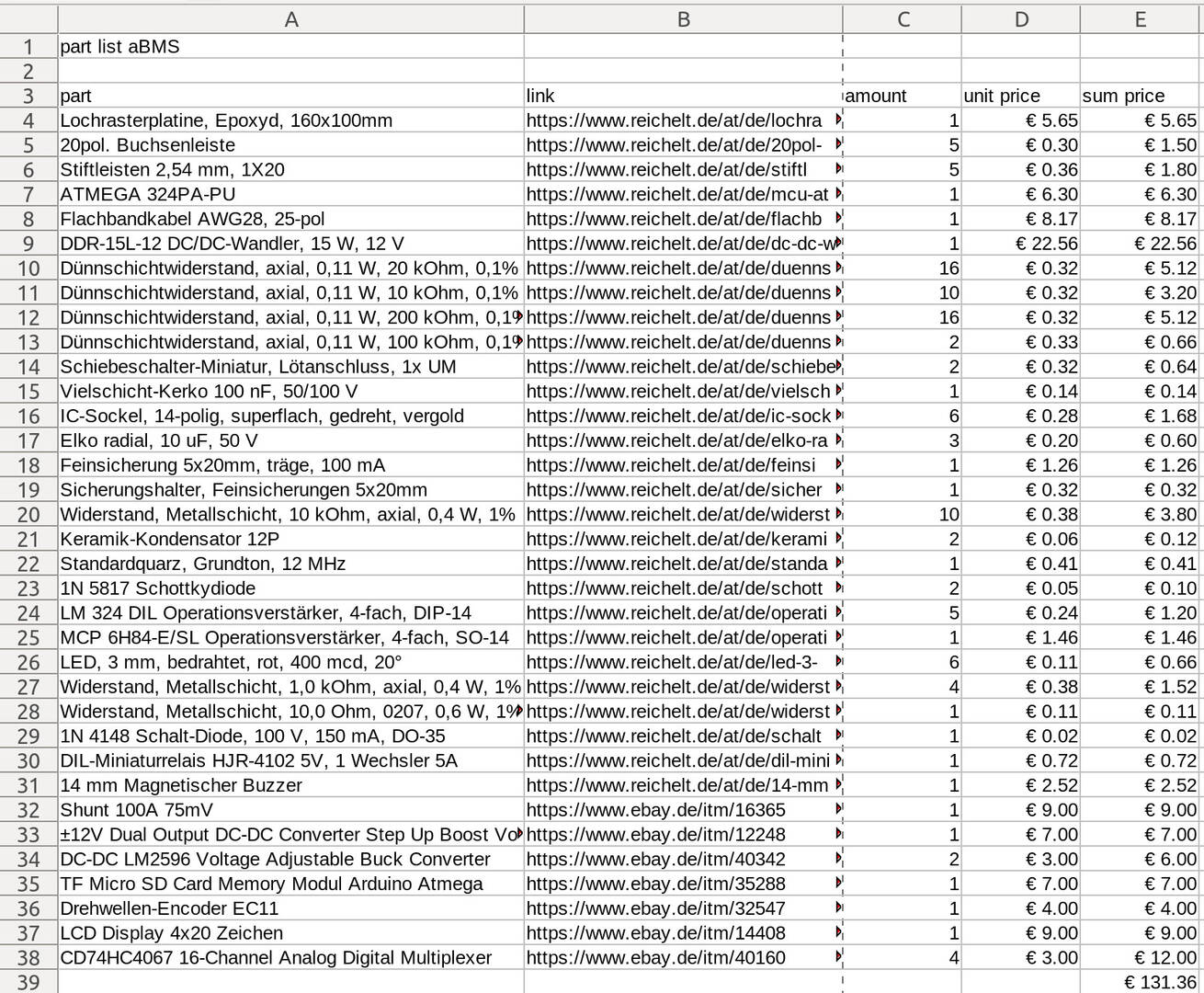The width and height of the screenshot is (1204, 993).
Task: Select row 20 header
Action: tap(28, 515)
